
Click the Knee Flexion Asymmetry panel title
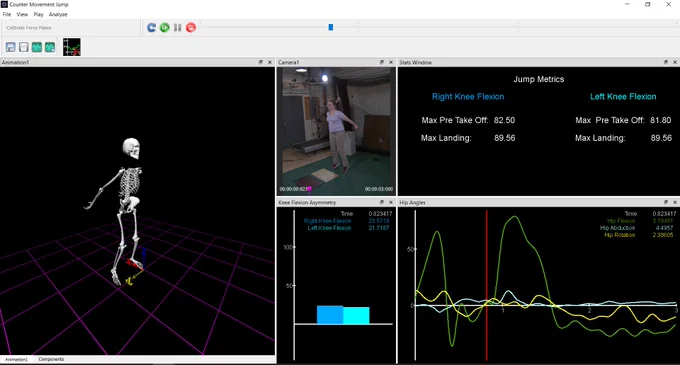tap(307, 202)
